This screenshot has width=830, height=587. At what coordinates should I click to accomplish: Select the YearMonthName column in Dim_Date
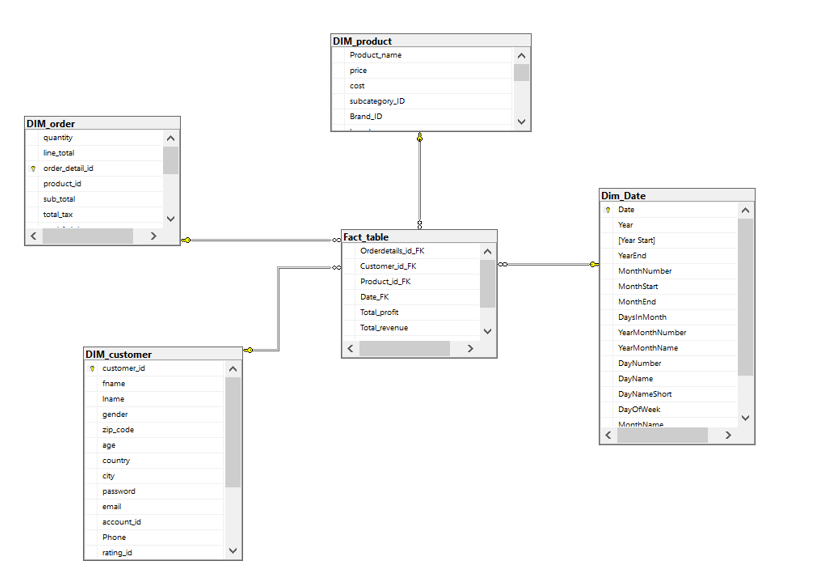pyautogui.click(x=669, y=348)
